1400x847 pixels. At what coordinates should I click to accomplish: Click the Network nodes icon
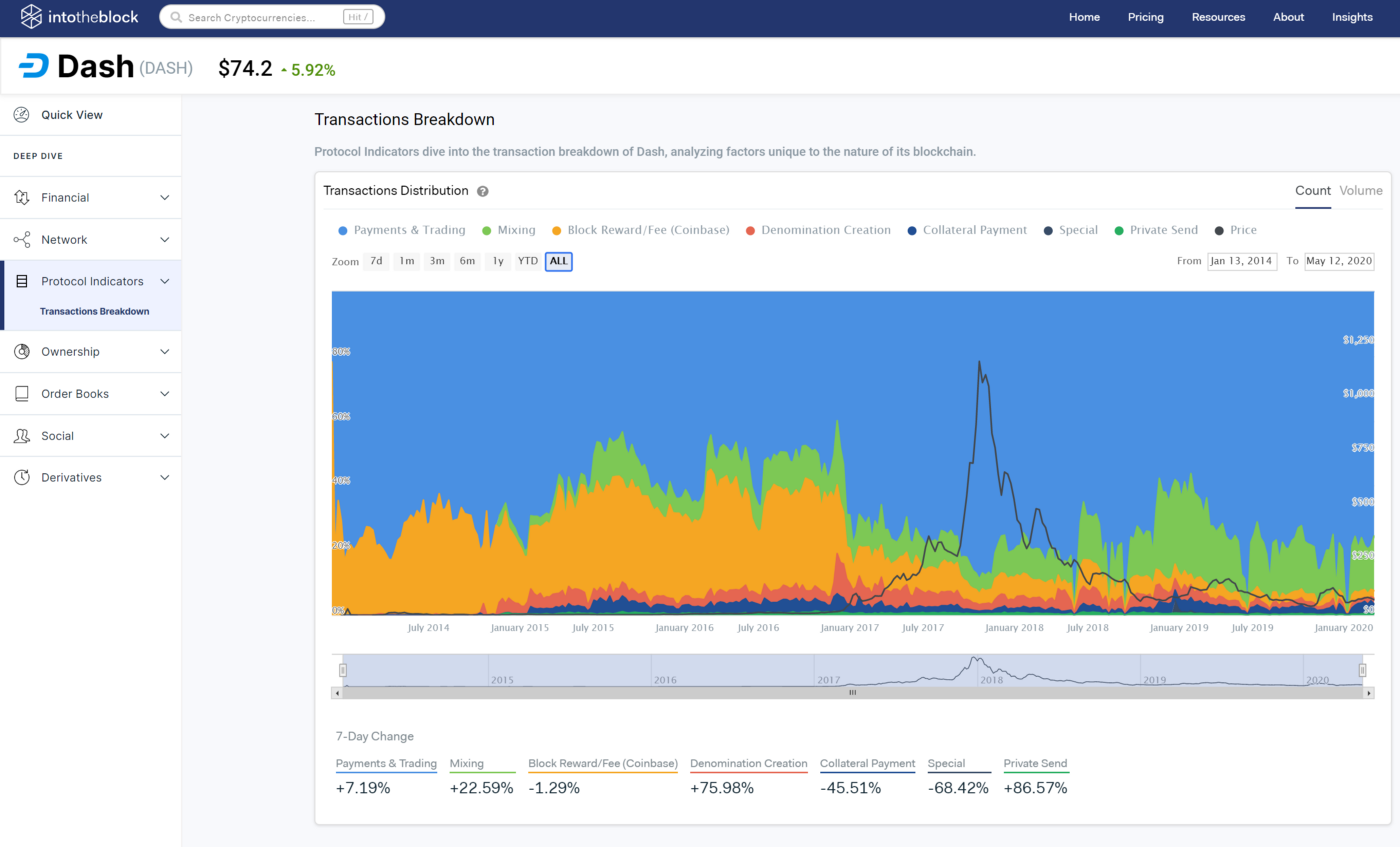coord(21,240)
